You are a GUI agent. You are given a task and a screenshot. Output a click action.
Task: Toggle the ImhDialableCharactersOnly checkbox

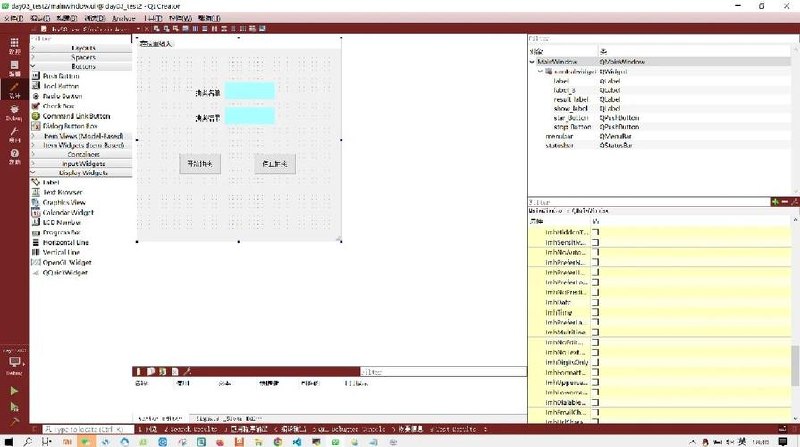(x=595, y=402)
